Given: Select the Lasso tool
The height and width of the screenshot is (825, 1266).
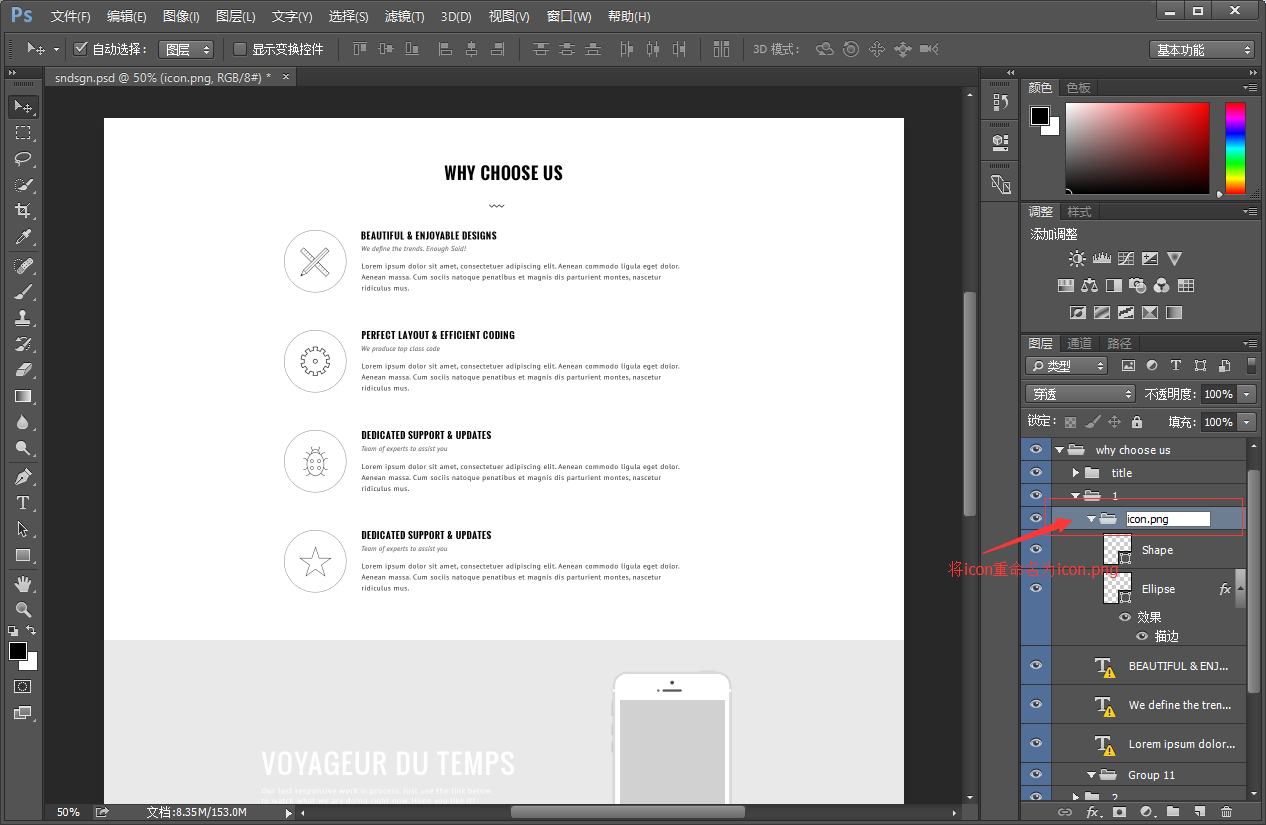Looking at the screenshot, I should pos(22,159).
